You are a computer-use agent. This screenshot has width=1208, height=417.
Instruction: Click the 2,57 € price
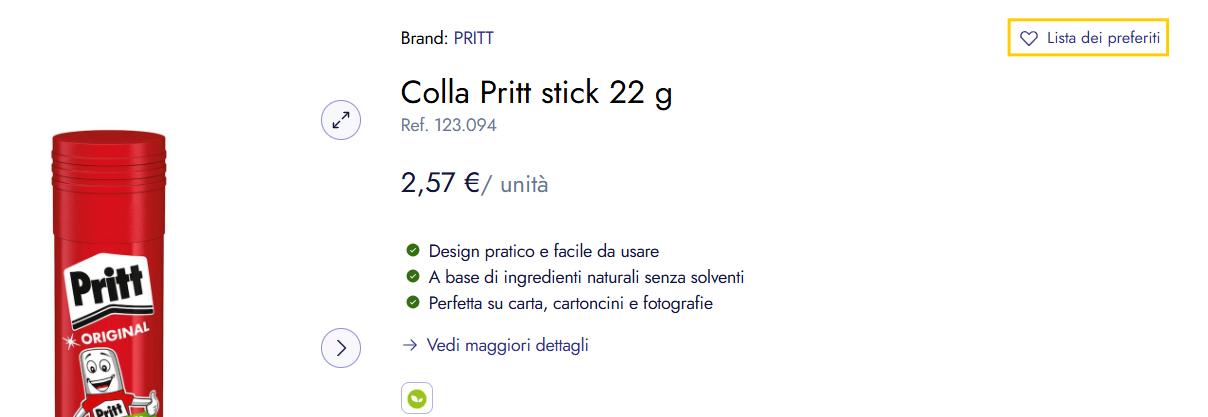[441, 183]
